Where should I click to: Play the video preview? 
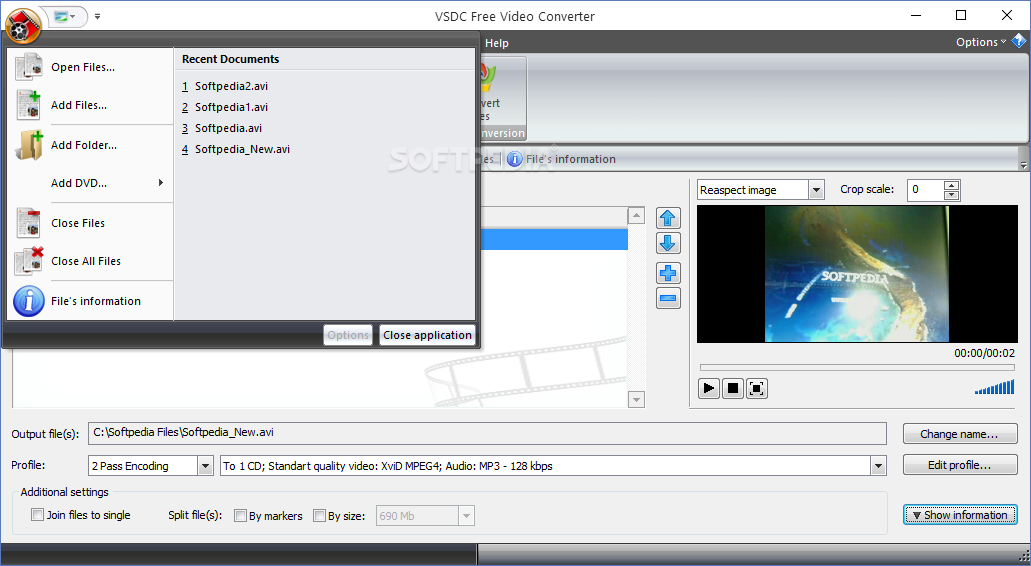(x=708, y=389)
